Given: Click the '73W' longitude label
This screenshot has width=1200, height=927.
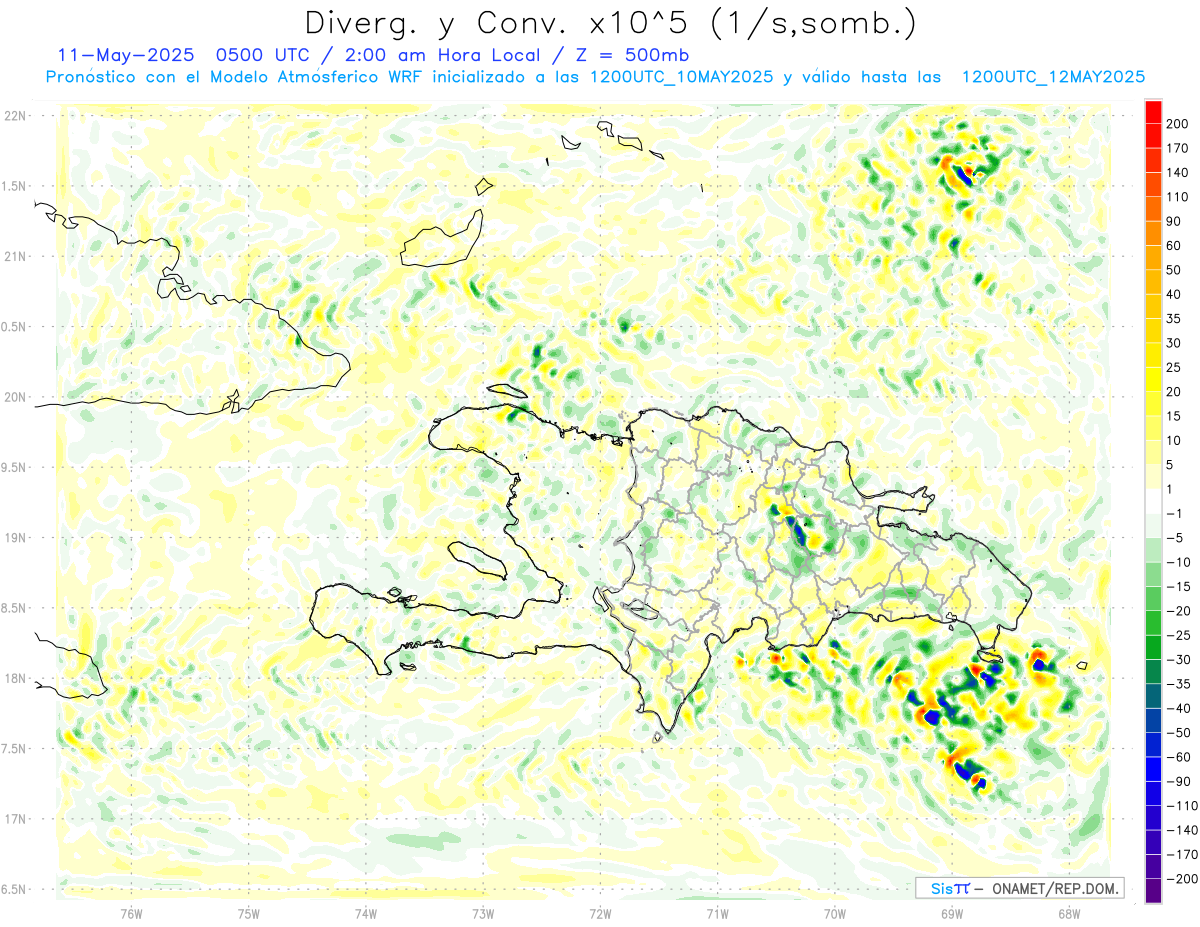Looking at the screenshot, I should click(x=483, y=913).
